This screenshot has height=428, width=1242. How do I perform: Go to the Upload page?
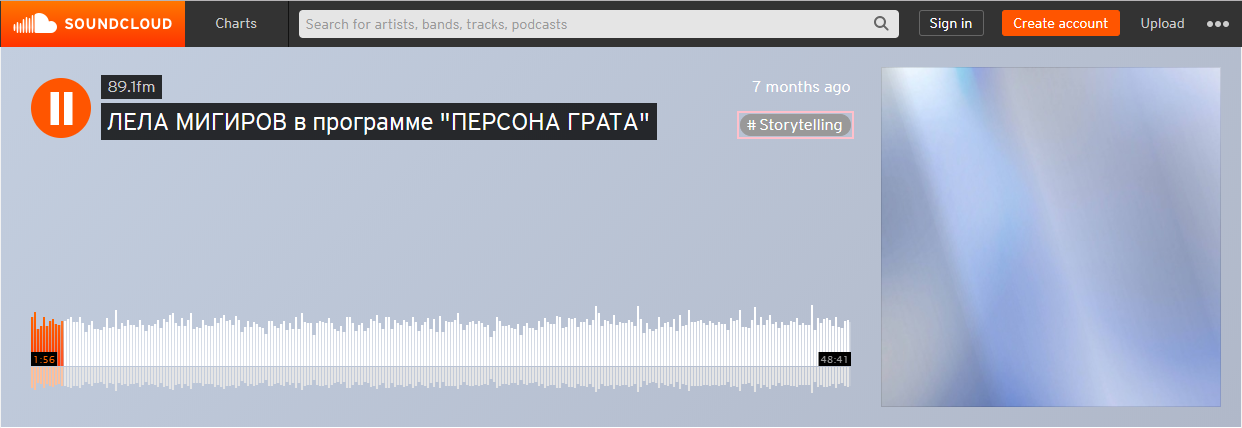tap(1162, 24)
